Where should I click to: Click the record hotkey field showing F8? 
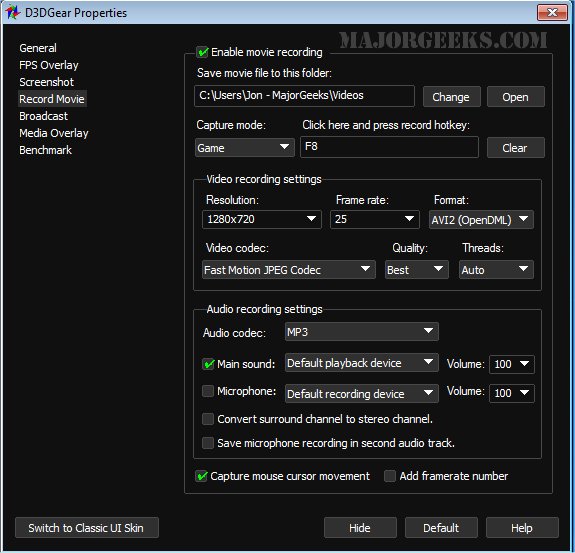pyautogui.click(x=389, y=147)
